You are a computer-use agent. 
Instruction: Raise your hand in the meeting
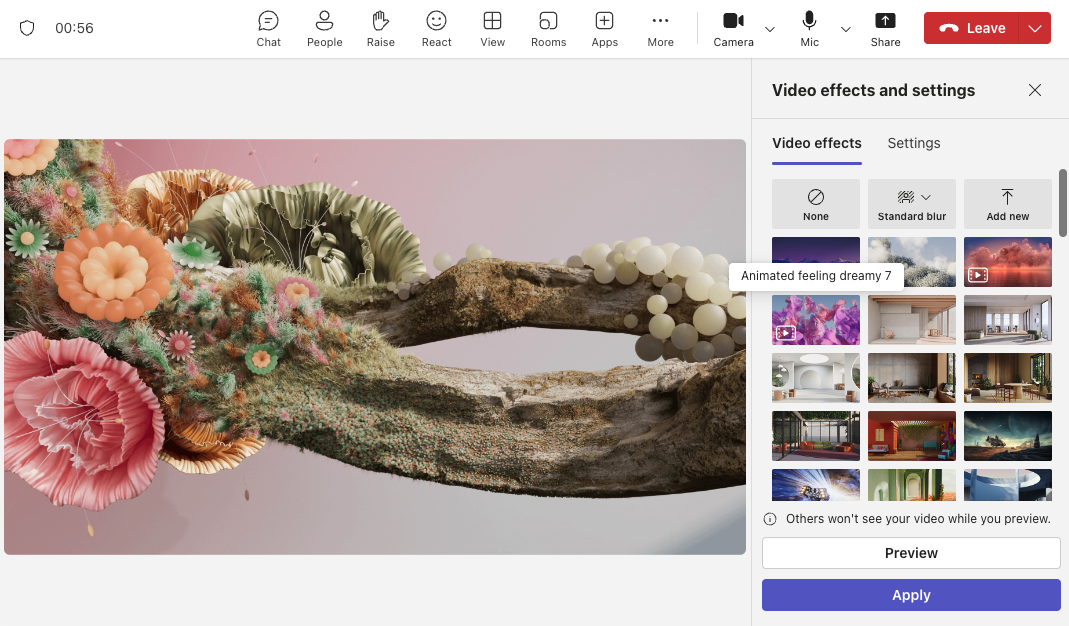[380, 29]
